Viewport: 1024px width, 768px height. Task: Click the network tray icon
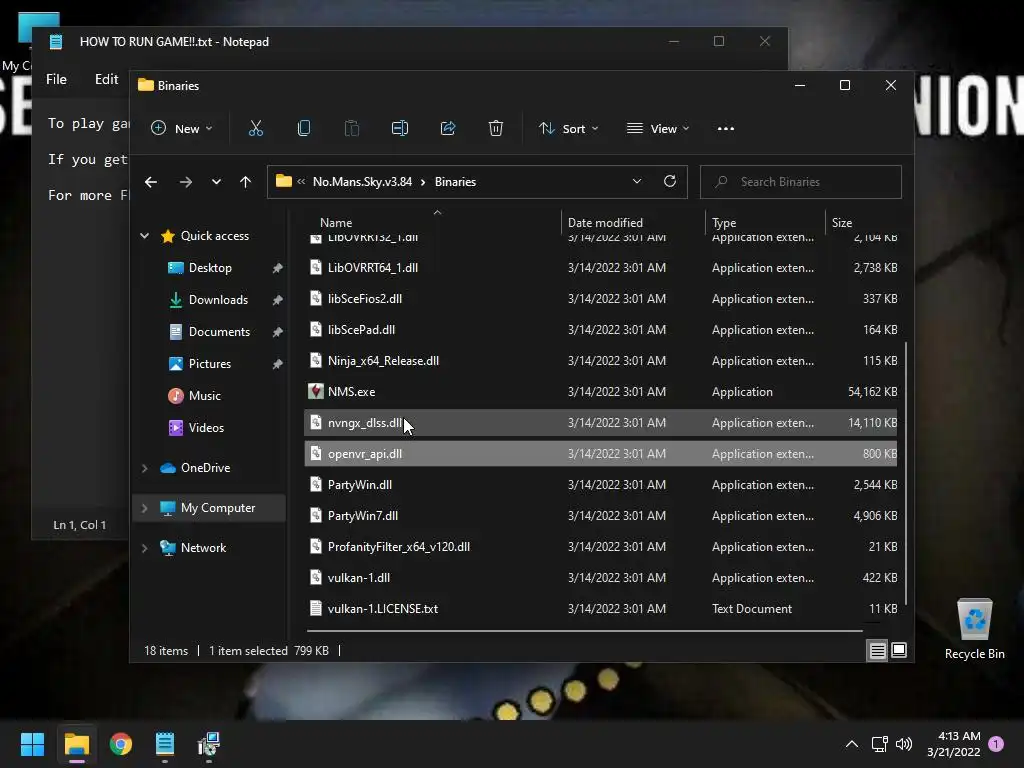(x=879, y=744)
